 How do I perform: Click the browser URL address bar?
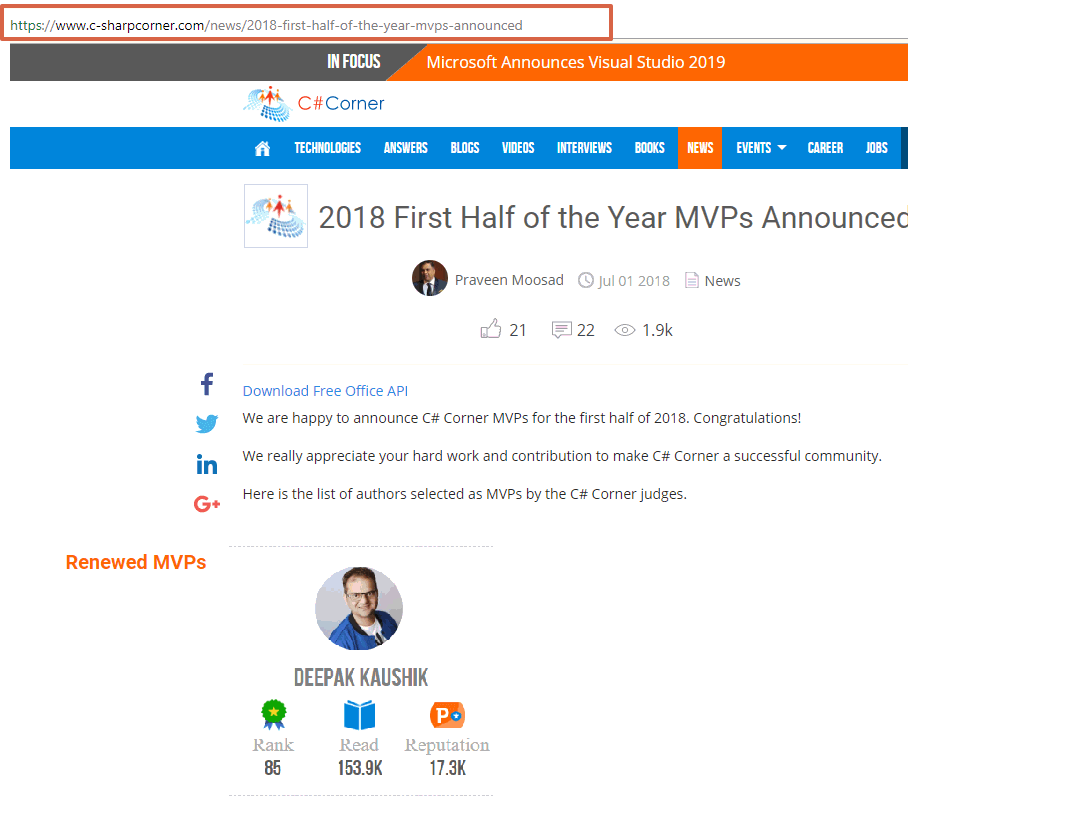[306, 24]
